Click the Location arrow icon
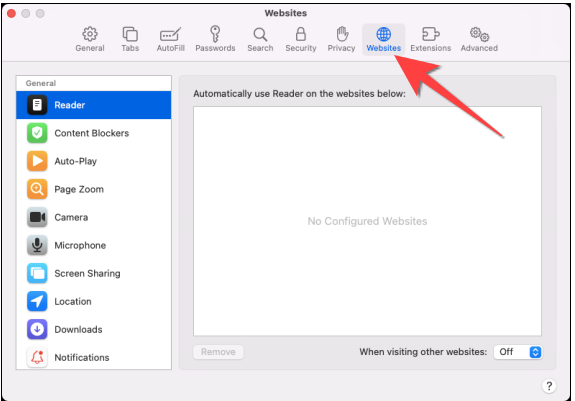 [x=37, y=301]
